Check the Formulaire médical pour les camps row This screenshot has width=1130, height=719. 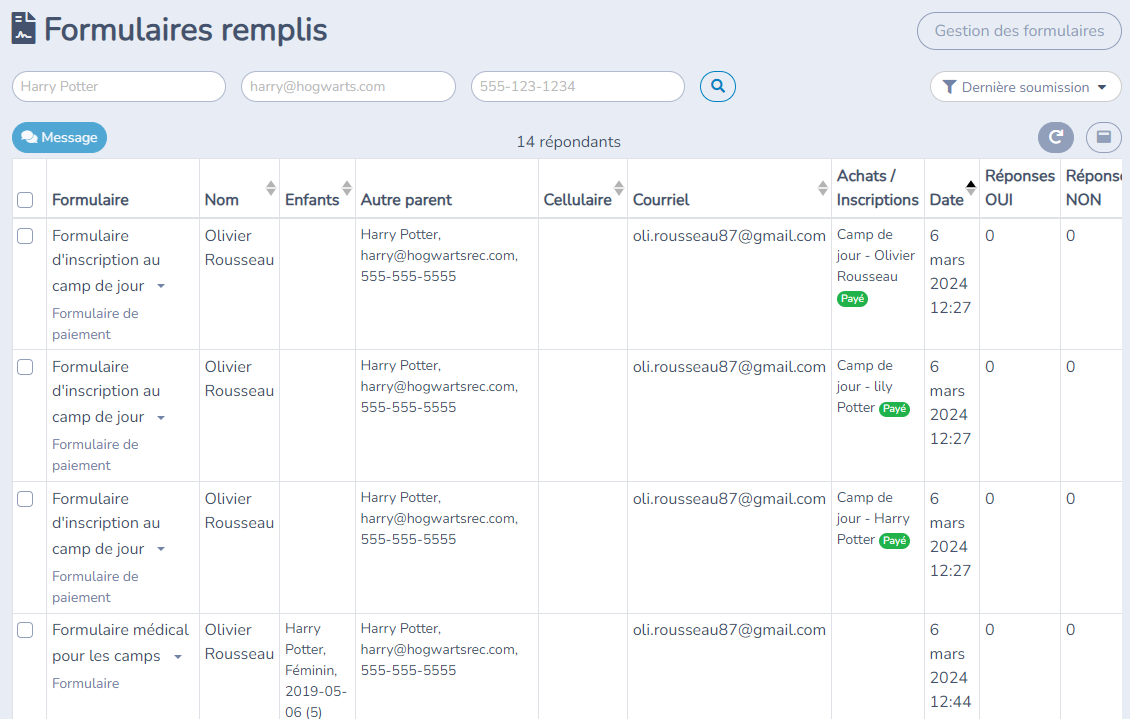[25, 630]
